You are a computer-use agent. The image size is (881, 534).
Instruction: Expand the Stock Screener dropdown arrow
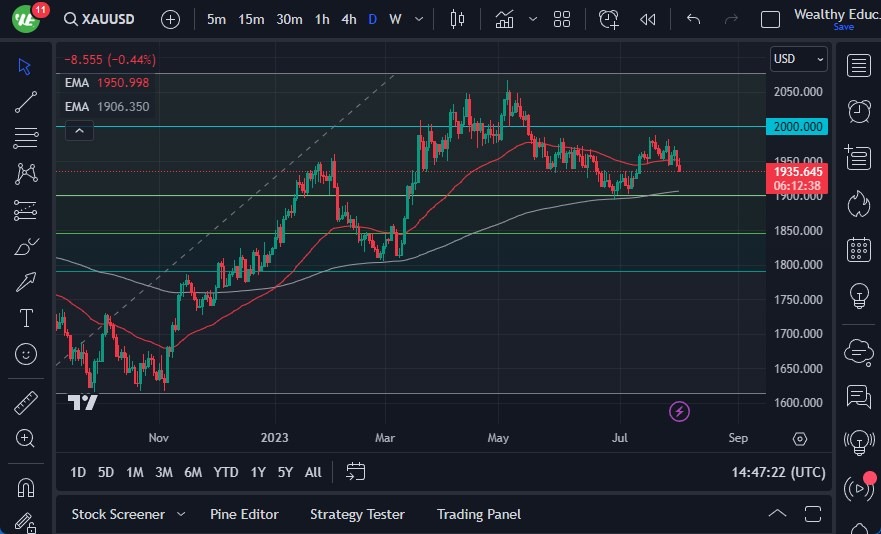[181, 514]
